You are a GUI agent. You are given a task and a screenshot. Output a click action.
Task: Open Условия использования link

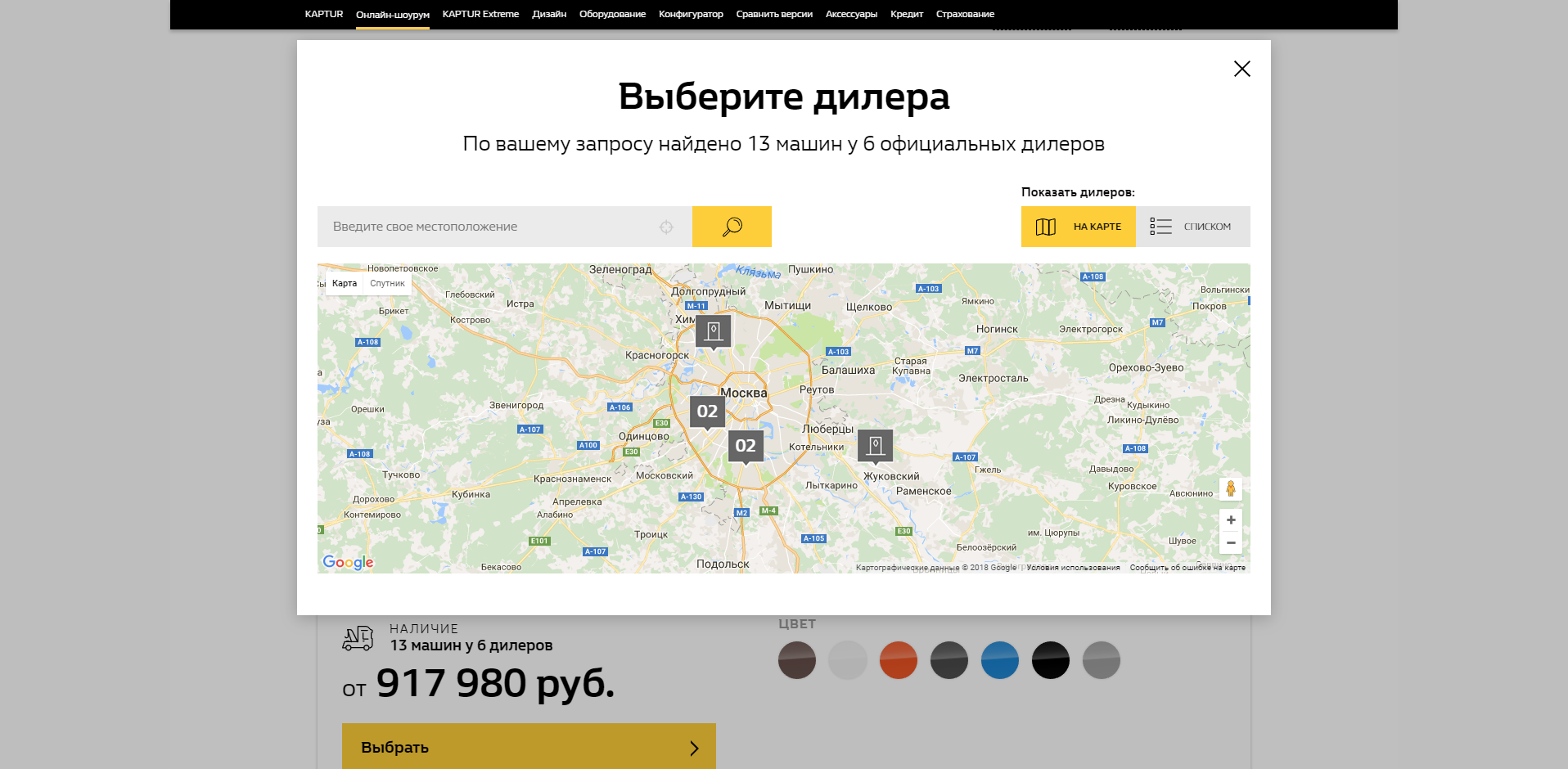[x=1073, y=567]
